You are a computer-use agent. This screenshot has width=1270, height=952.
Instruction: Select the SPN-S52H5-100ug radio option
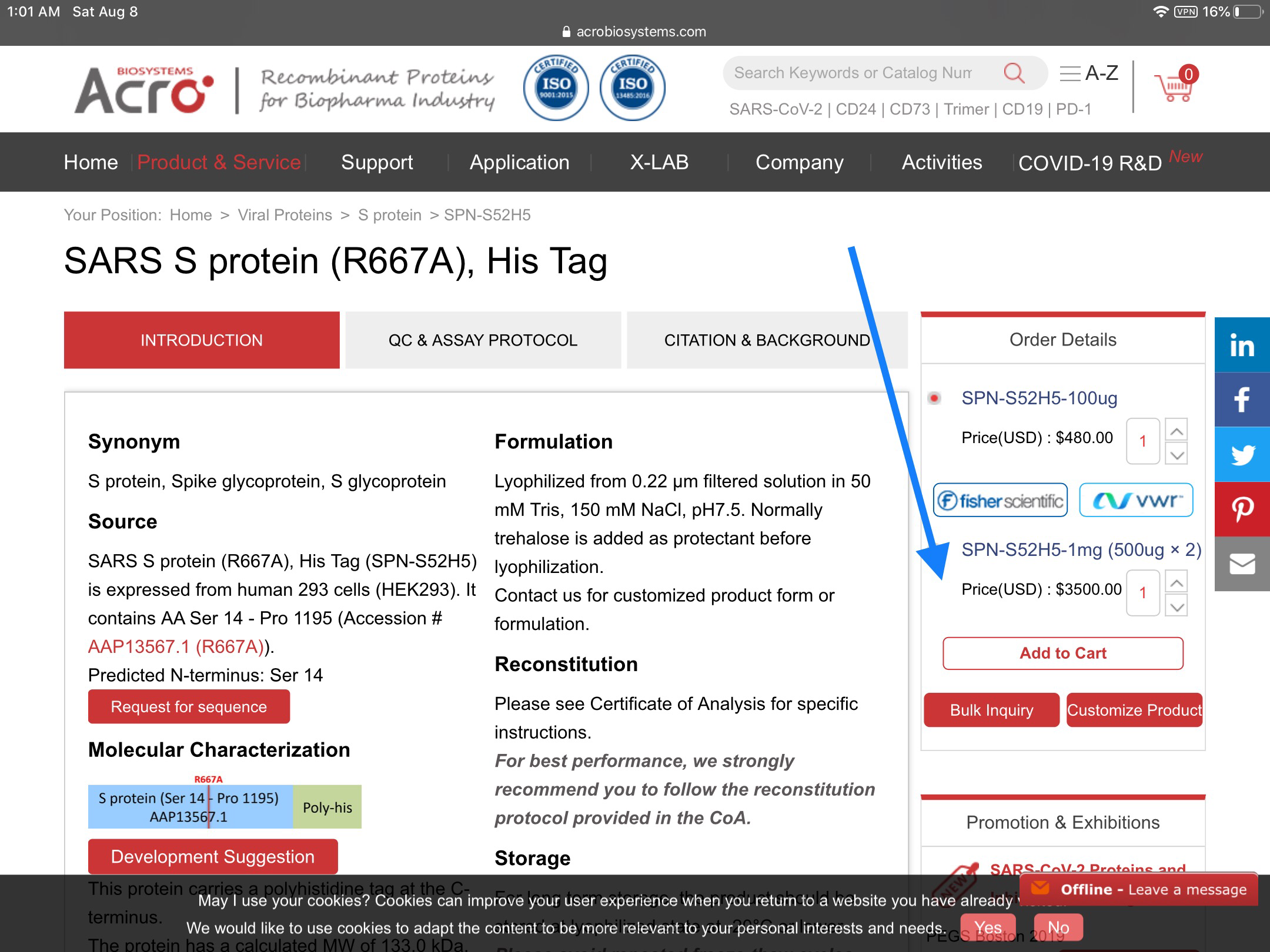coord(934,398)
